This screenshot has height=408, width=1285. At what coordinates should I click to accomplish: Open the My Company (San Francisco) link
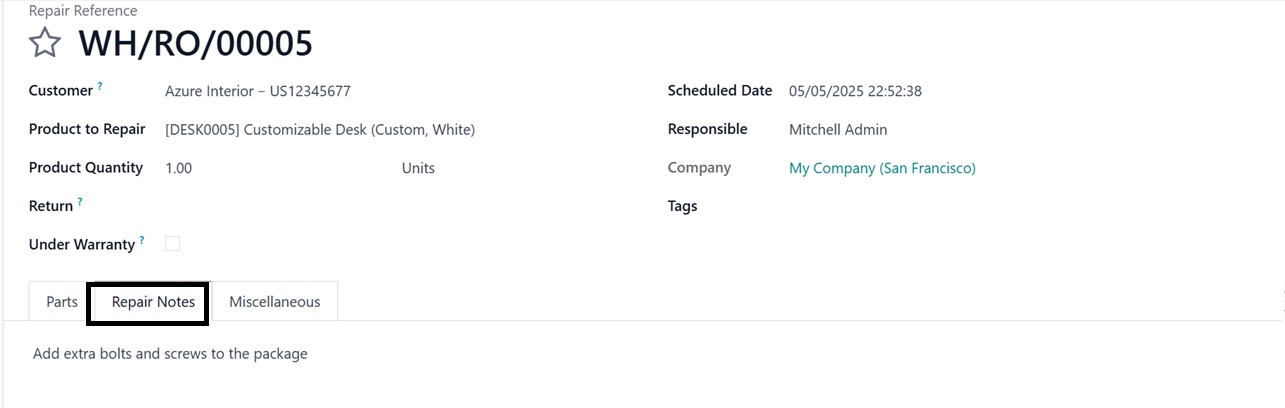(882, 168)
